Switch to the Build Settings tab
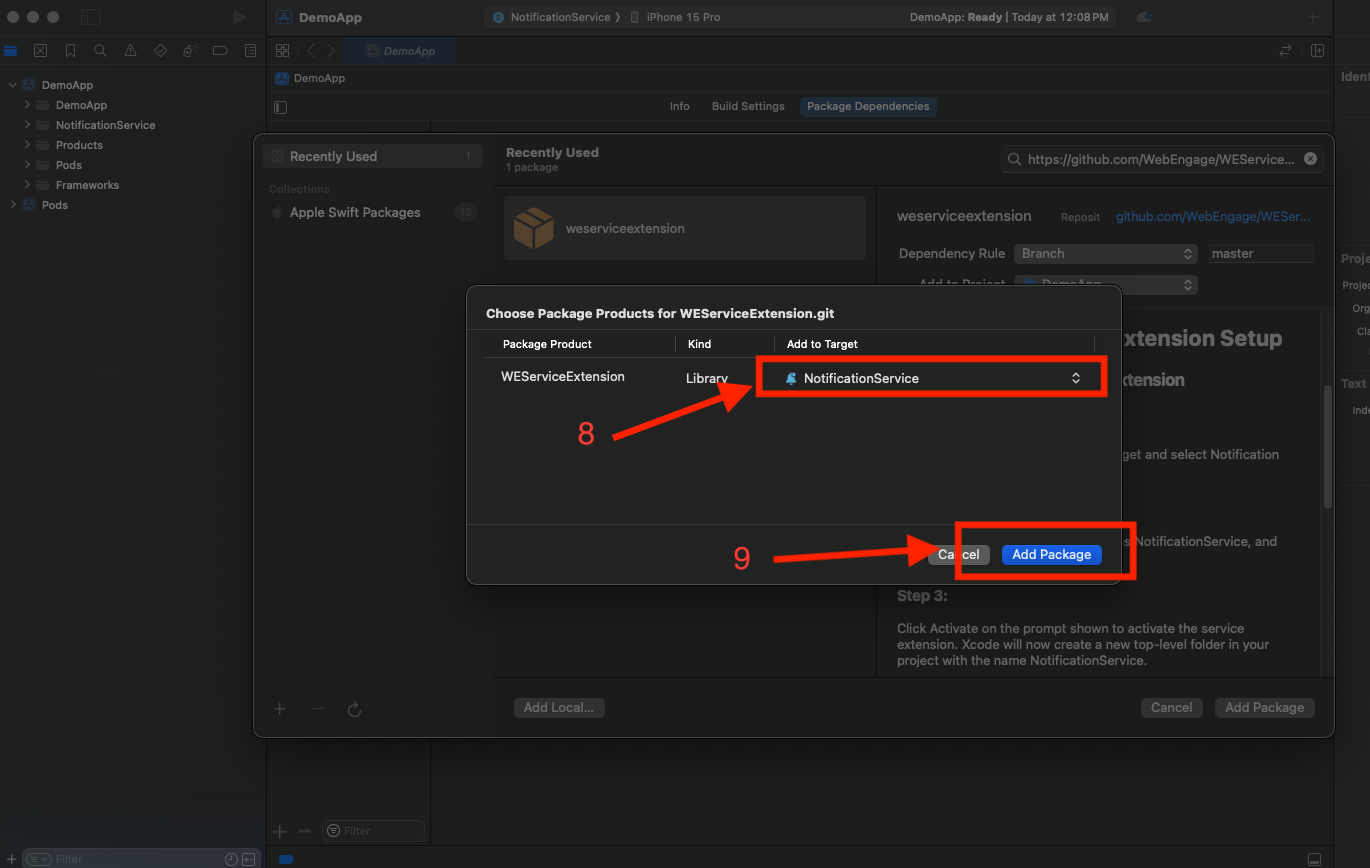The image size is (1370, 868). pos(748,106)
